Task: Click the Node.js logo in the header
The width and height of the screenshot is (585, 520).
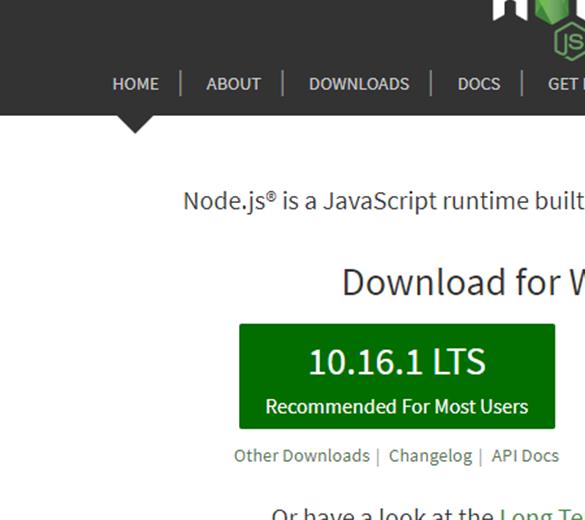Action: (539, 30)
